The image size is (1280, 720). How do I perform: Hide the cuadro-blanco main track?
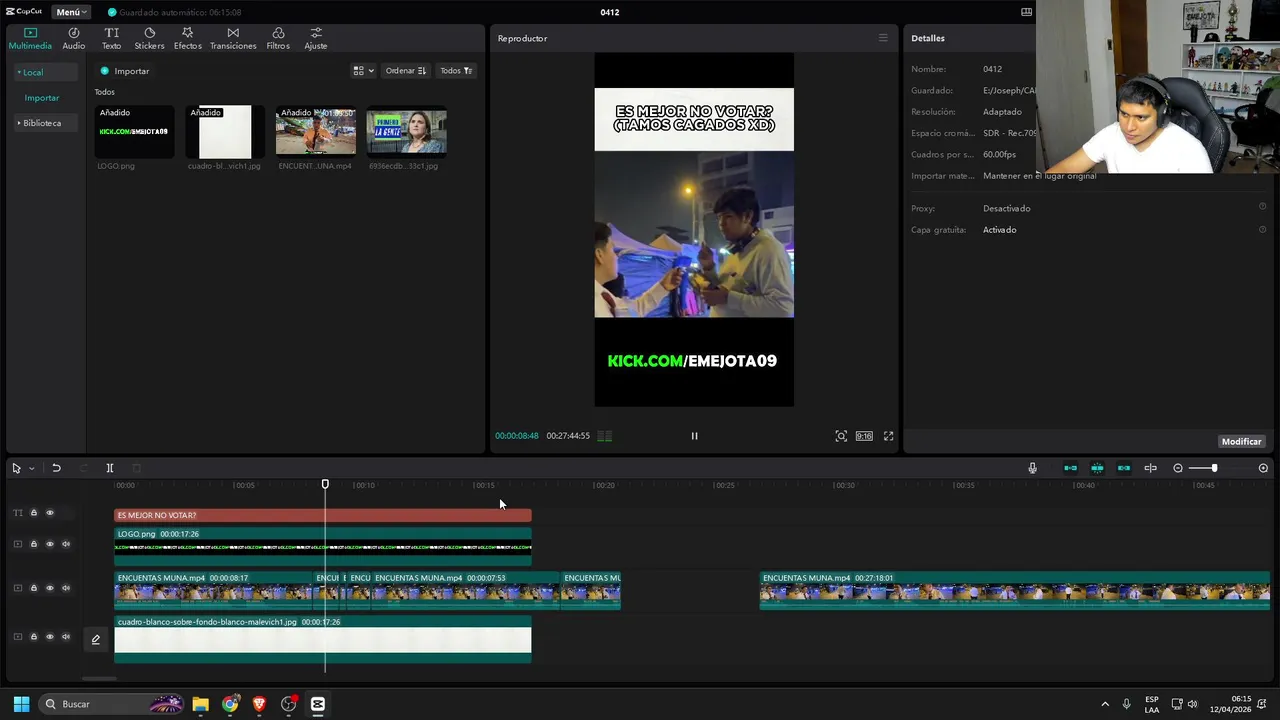pyautogui.click(x=50, y=637)
